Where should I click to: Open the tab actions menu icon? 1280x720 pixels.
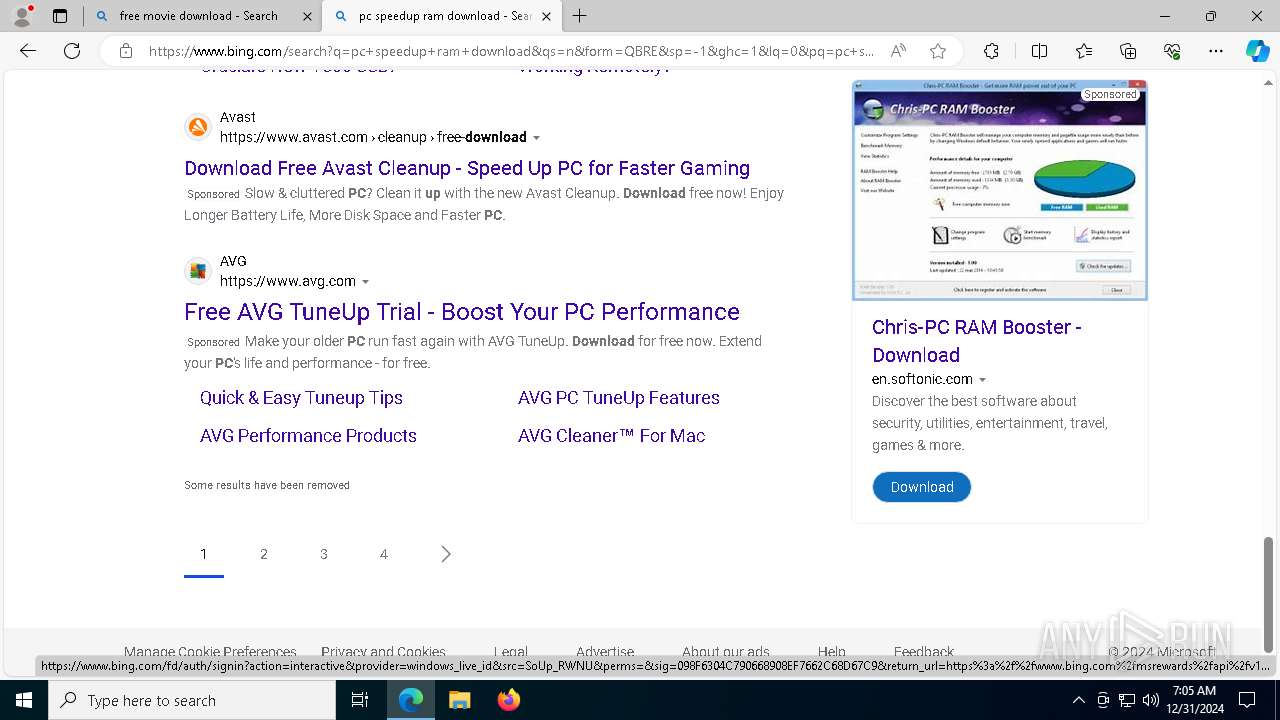point(60,16)
